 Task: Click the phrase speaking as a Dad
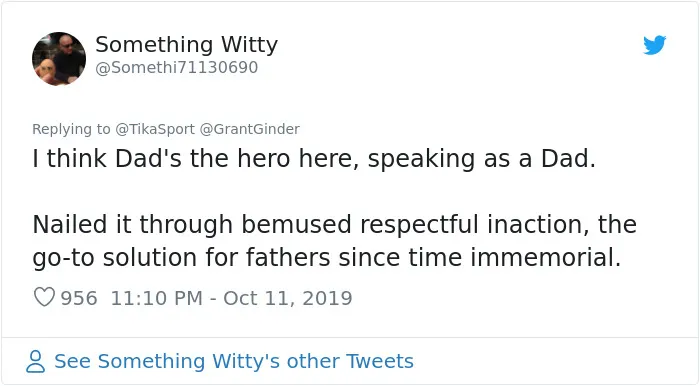point(482,159)
